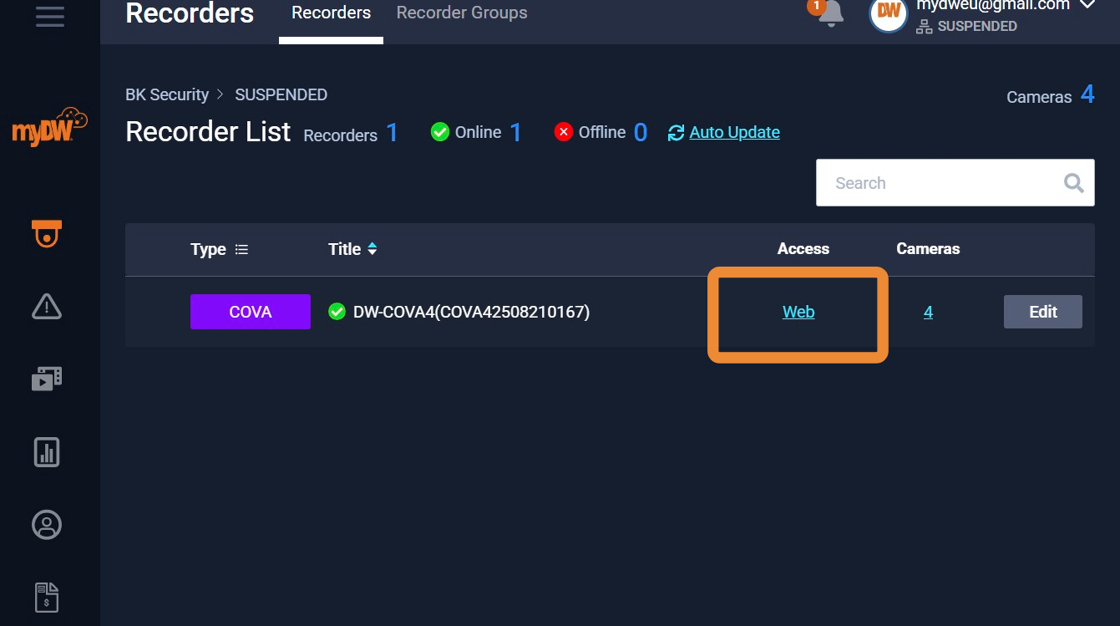1120x626 pixels.
Task: Click the Type column filter icon
Action: pos(242,249)
